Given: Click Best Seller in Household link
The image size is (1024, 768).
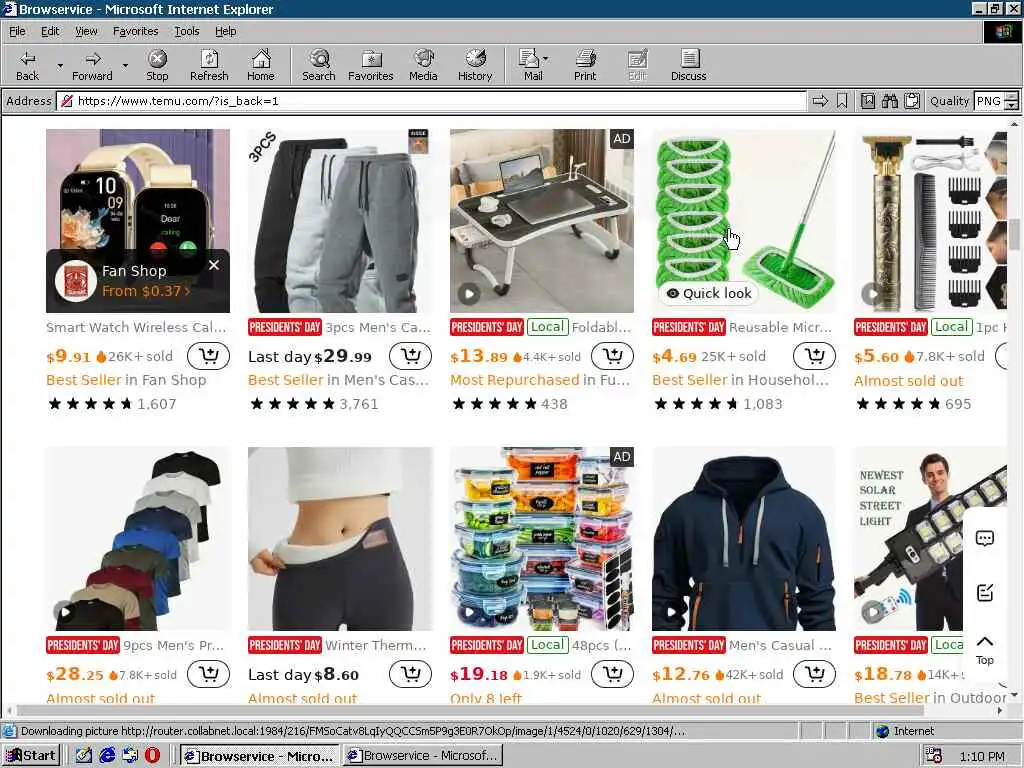Looking at the screenshot, I should coord(741,380).
